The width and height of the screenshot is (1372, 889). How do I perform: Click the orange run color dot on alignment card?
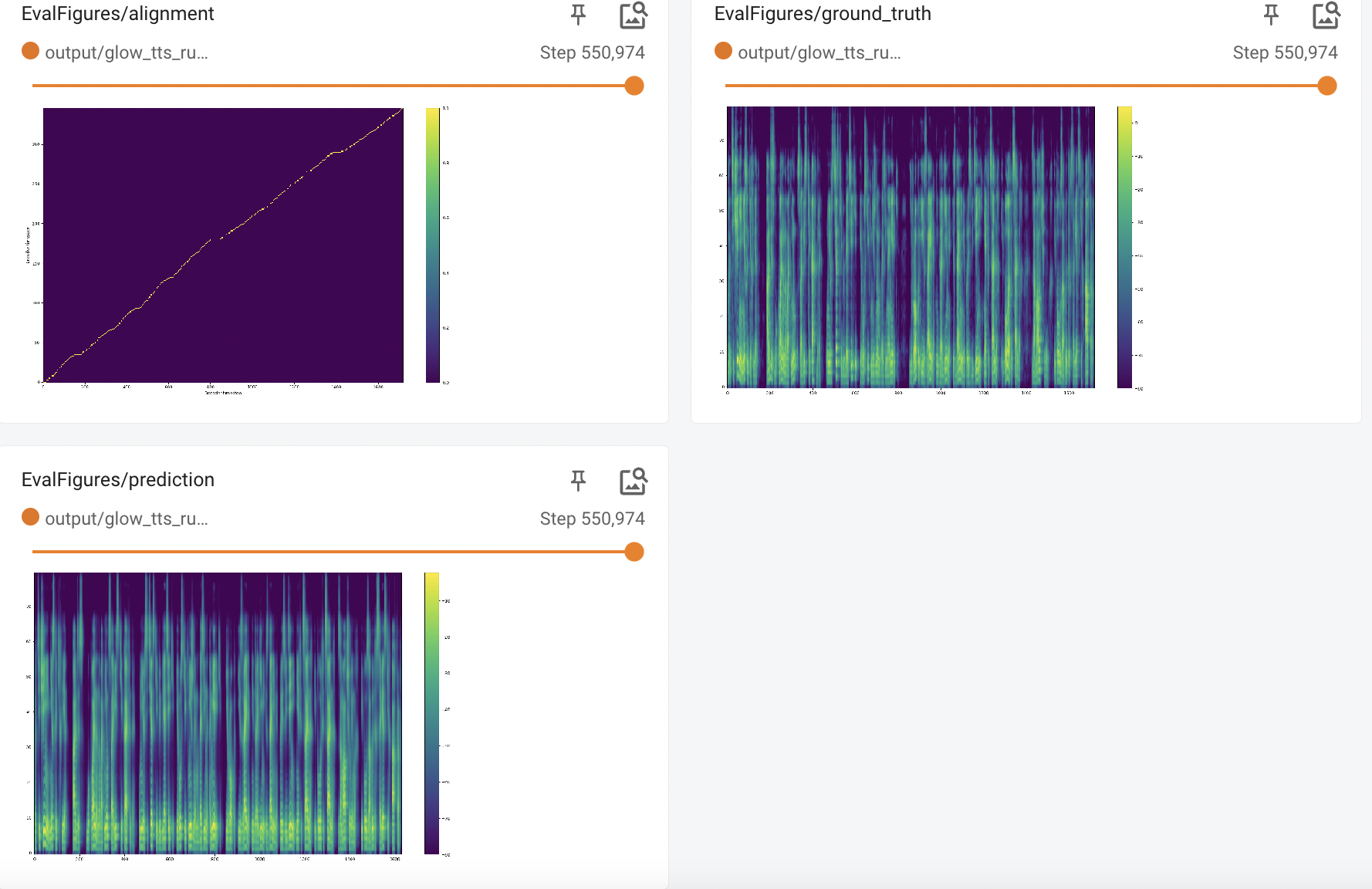tap(30, 51)
